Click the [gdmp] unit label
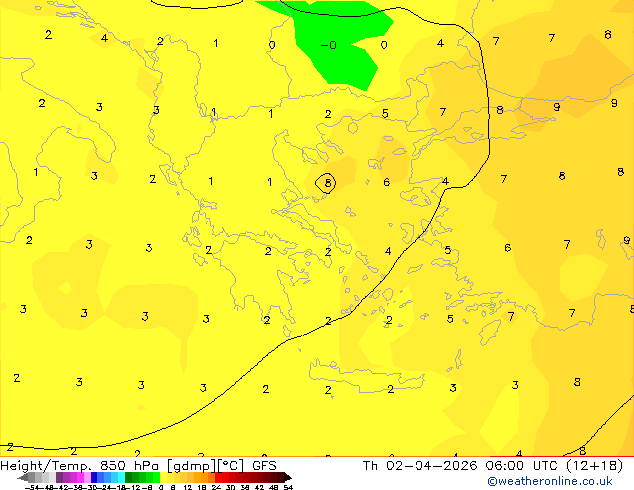Screen dimensions: 634x490 coord(191,466)
